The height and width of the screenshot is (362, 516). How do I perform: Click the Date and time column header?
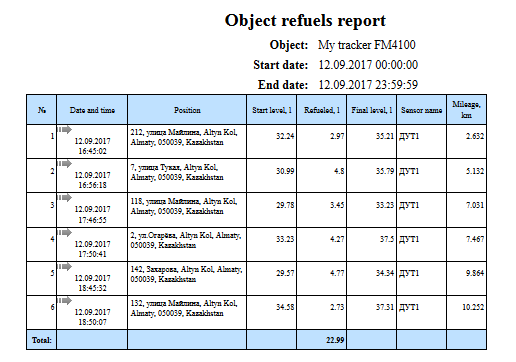point(92,110)
